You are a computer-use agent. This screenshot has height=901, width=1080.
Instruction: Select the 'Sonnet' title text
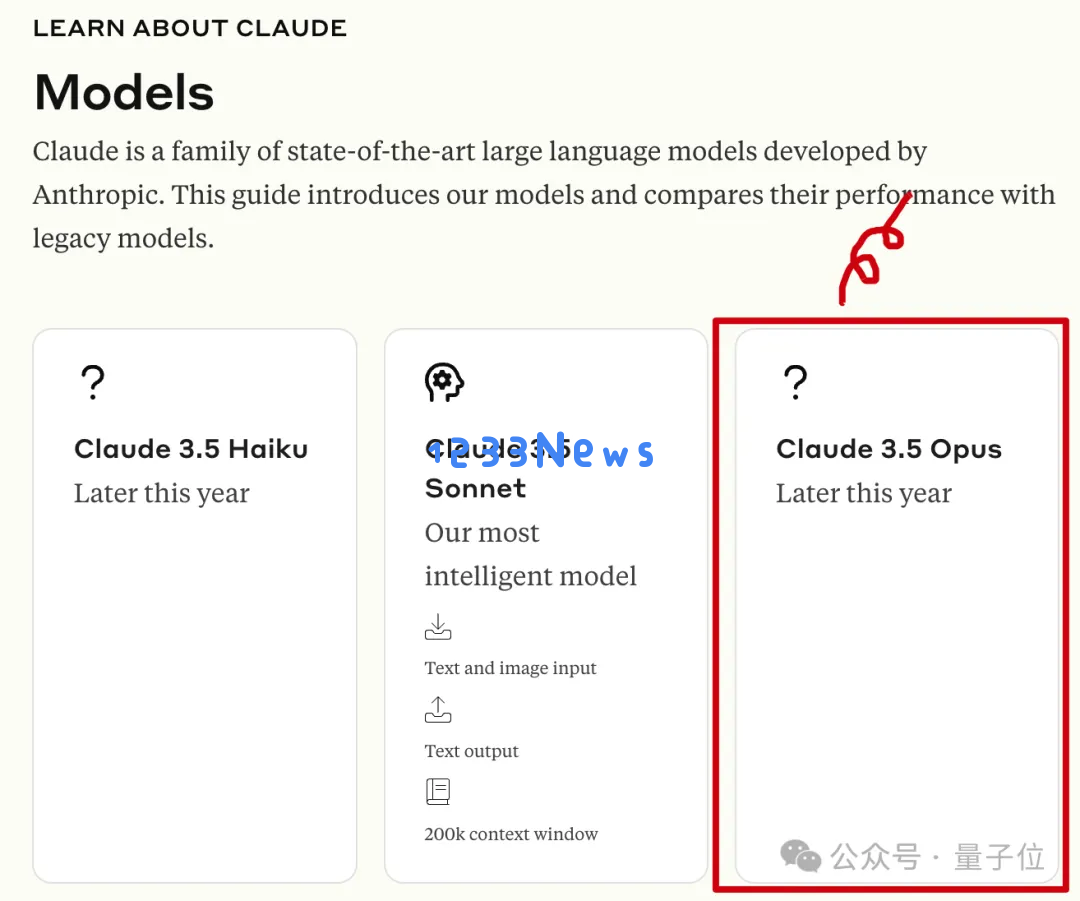pyautogui.click(x=475, y=488)
